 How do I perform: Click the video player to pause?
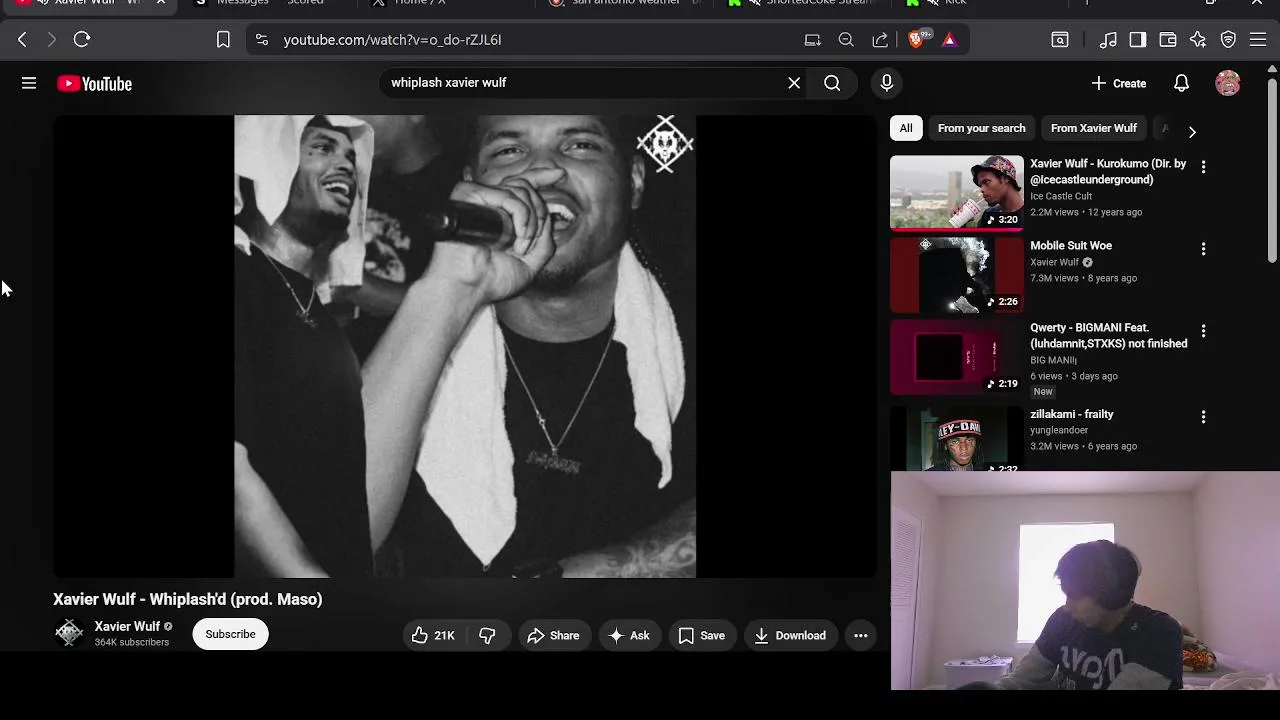[465, 346]
